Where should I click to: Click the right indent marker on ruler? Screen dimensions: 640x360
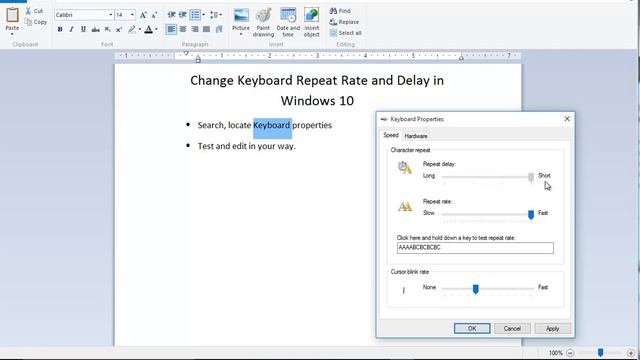[461, 58]
